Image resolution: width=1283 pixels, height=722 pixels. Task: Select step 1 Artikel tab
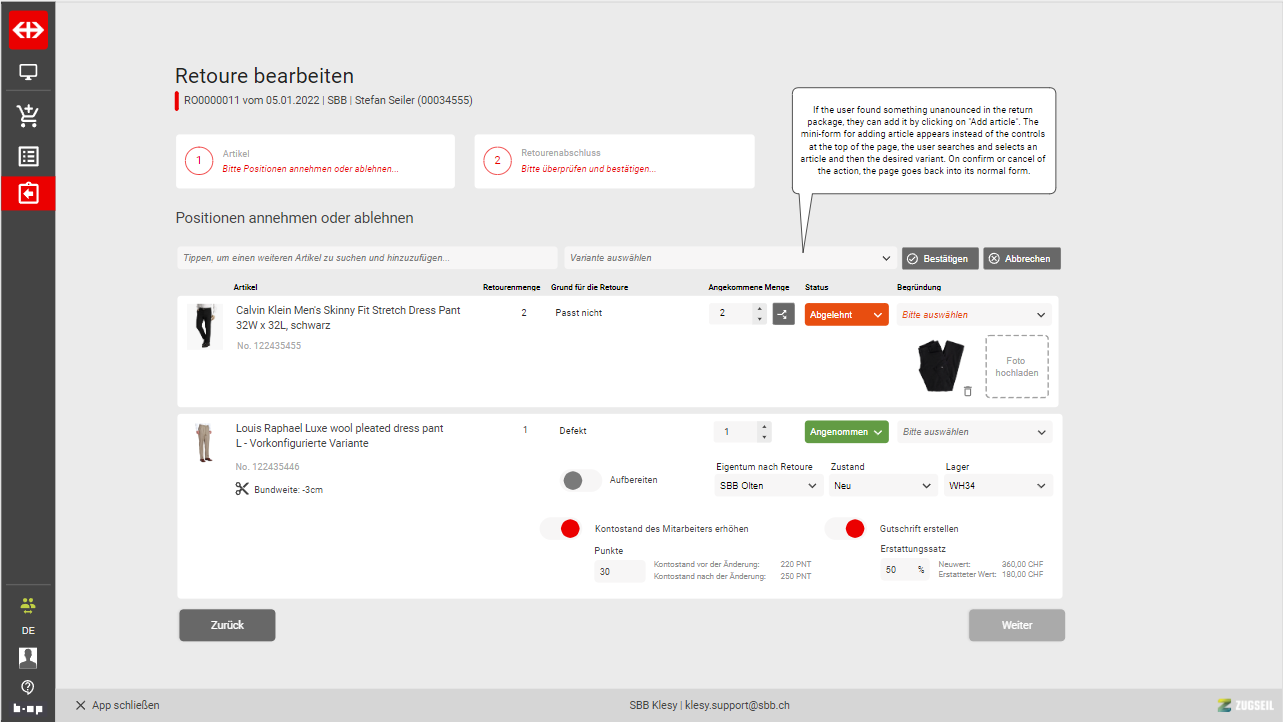click(x=315, y=162)
